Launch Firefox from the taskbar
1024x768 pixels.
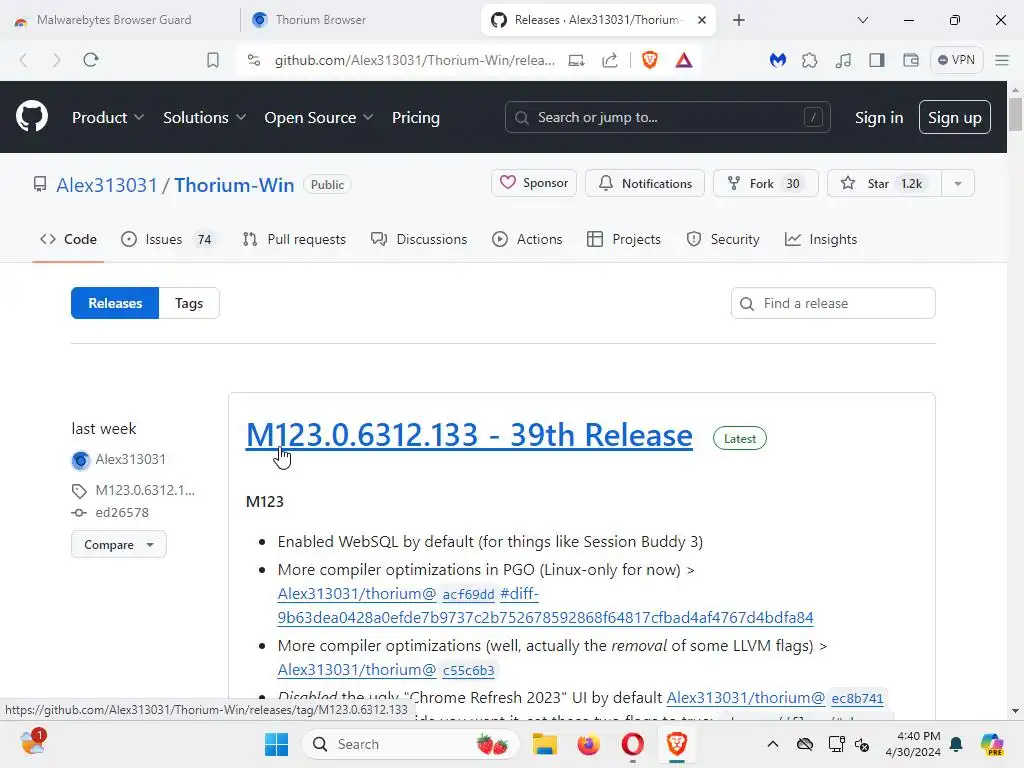point(588,744)
